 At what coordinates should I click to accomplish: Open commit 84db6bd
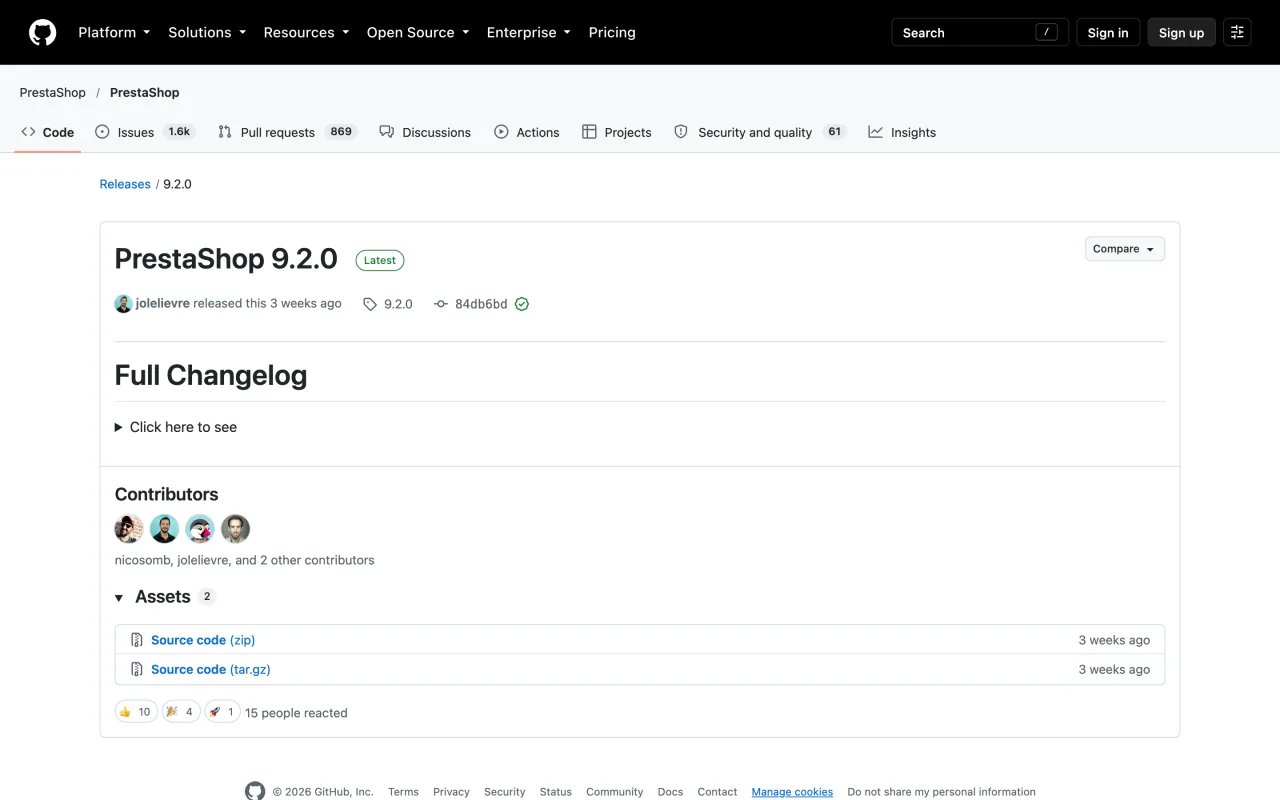[x=481, y=304]
